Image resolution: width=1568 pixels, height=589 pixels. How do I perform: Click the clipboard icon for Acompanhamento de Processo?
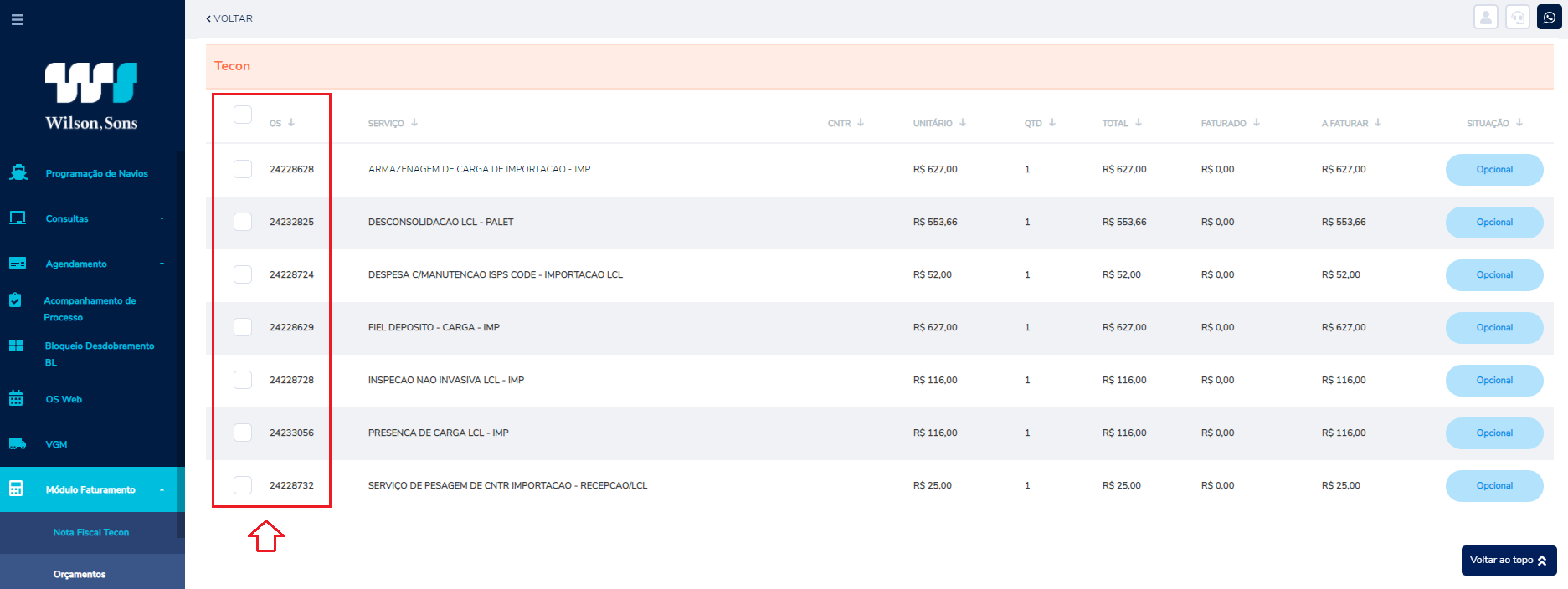tap(16, 300)
